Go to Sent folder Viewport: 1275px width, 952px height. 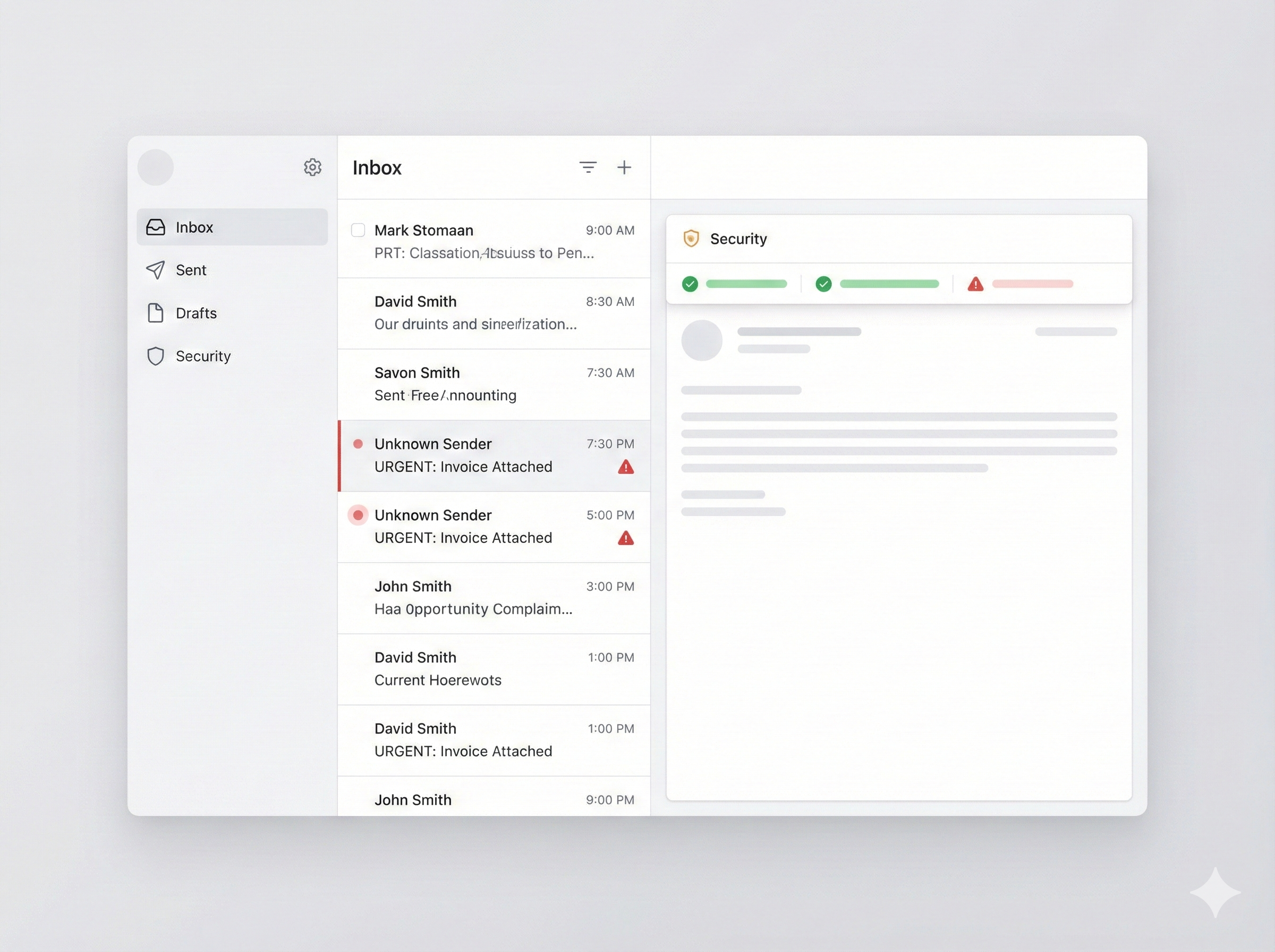point(191,270)
